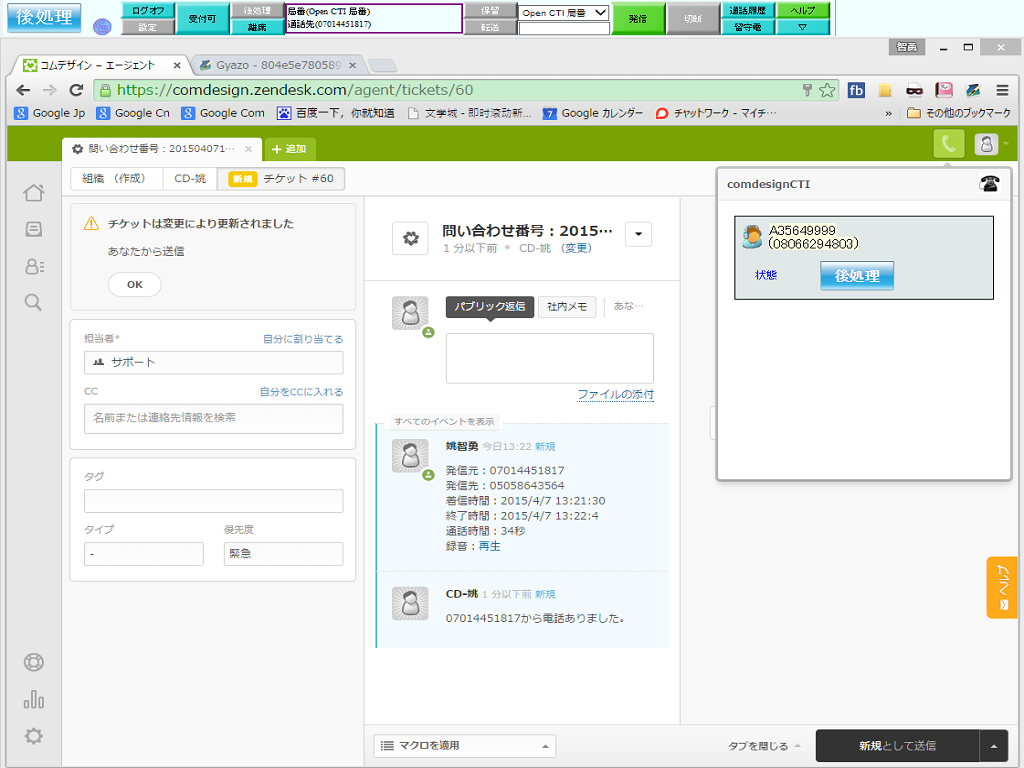Click the ticket options gear icon
This screenshot has width=1024, height=768.
point(410,238)
